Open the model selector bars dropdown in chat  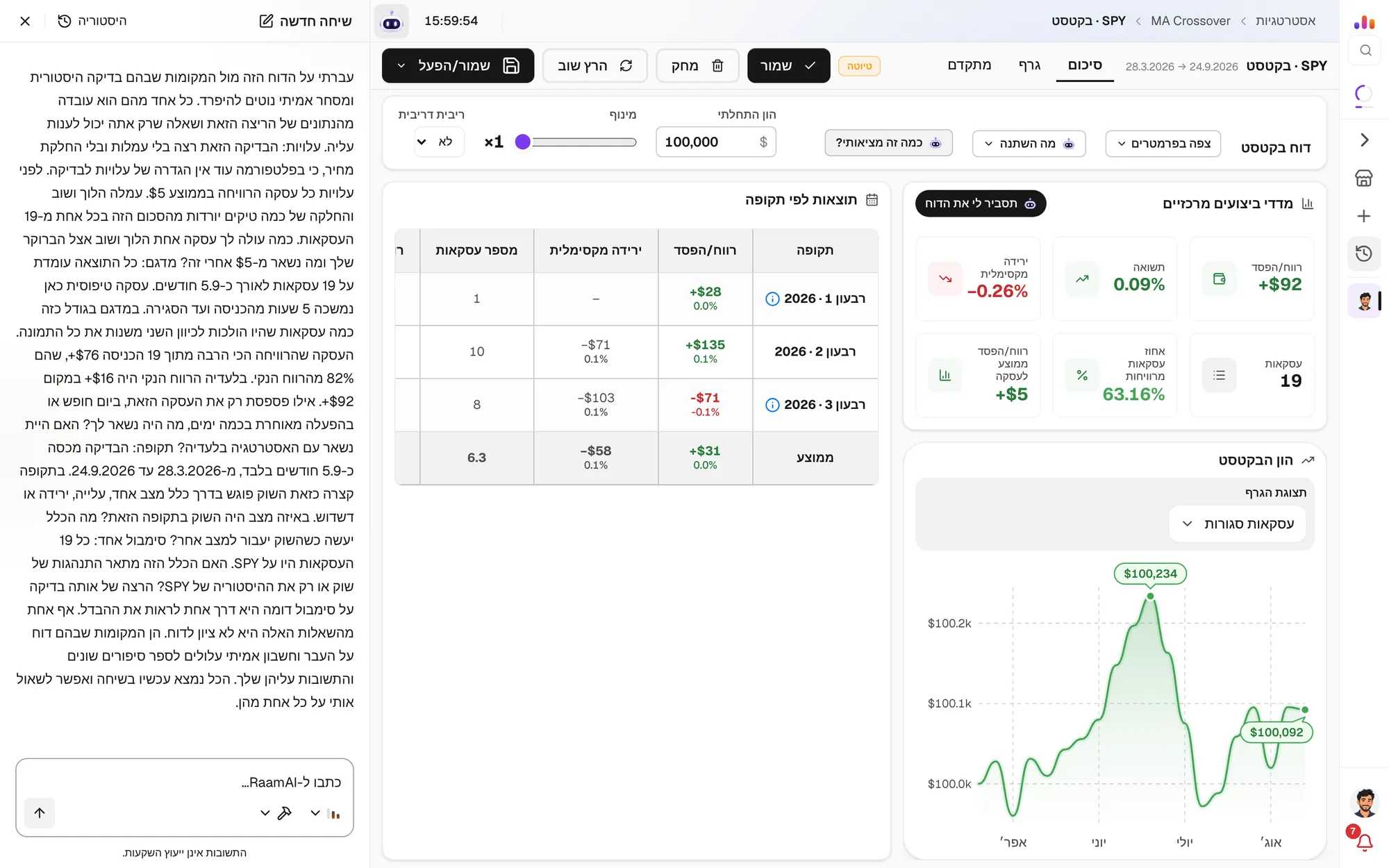coord(325,813)
